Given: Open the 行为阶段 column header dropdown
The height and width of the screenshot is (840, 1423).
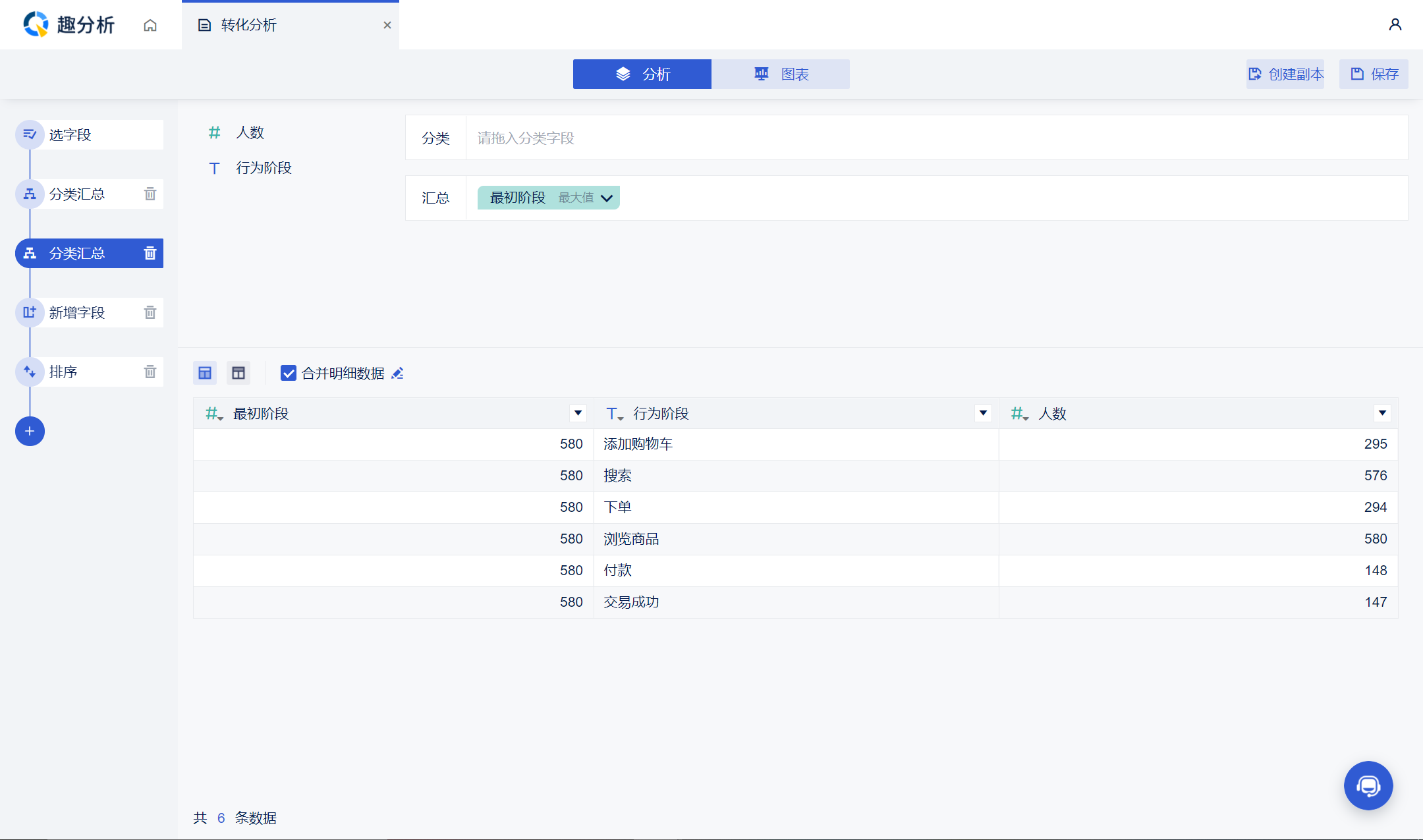Looking at the screenshot, I should coord(983,413).
